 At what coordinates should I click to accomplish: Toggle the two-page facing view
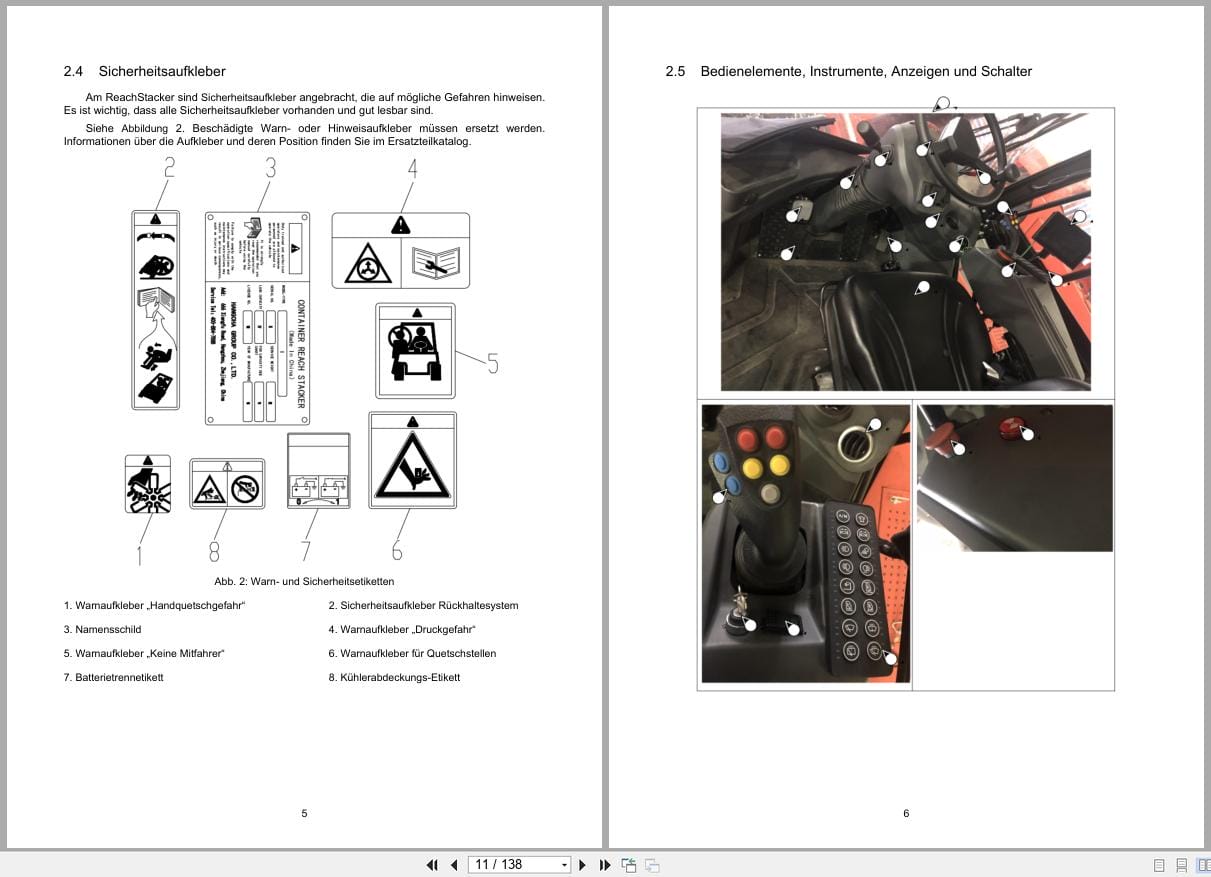point(1202,865)
